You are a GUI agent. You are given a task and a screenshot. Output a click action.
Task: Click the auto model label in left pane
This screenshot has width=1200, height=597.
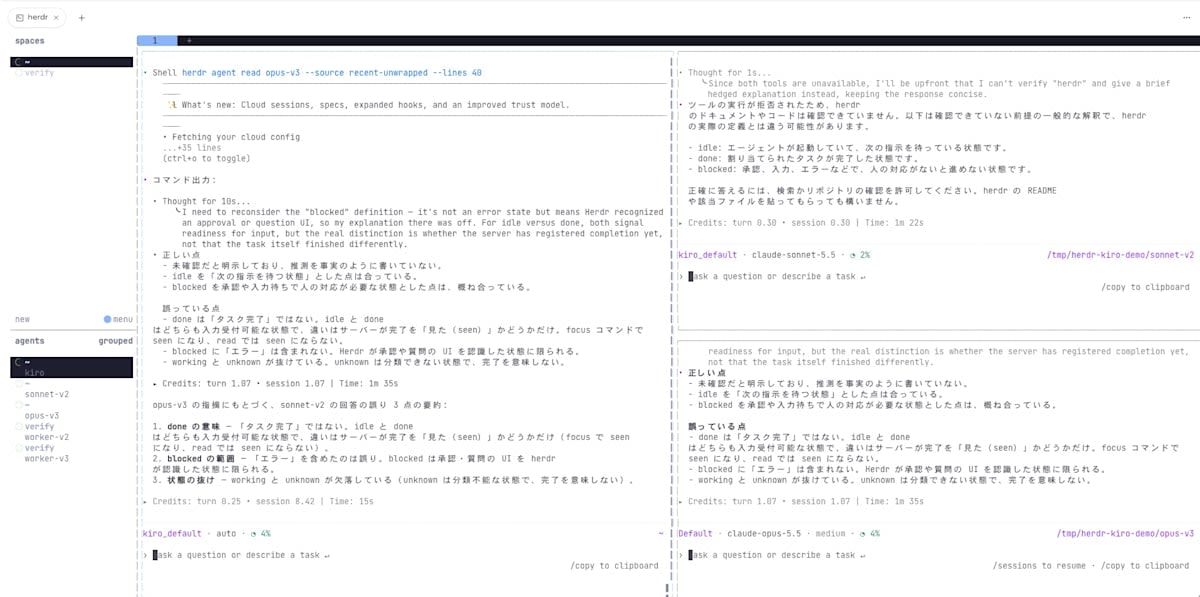(x=226, y=533)
